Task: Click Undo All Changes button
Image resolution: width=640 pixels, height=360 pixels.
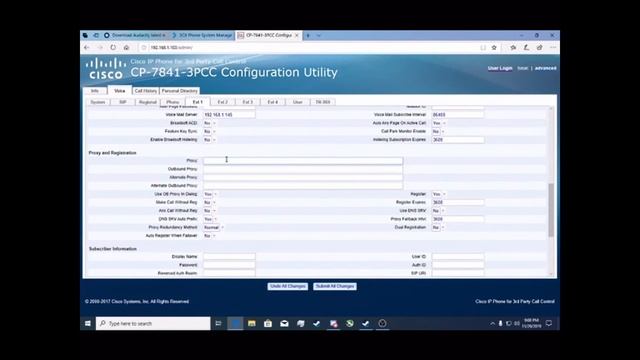Action: pos(288,286)
